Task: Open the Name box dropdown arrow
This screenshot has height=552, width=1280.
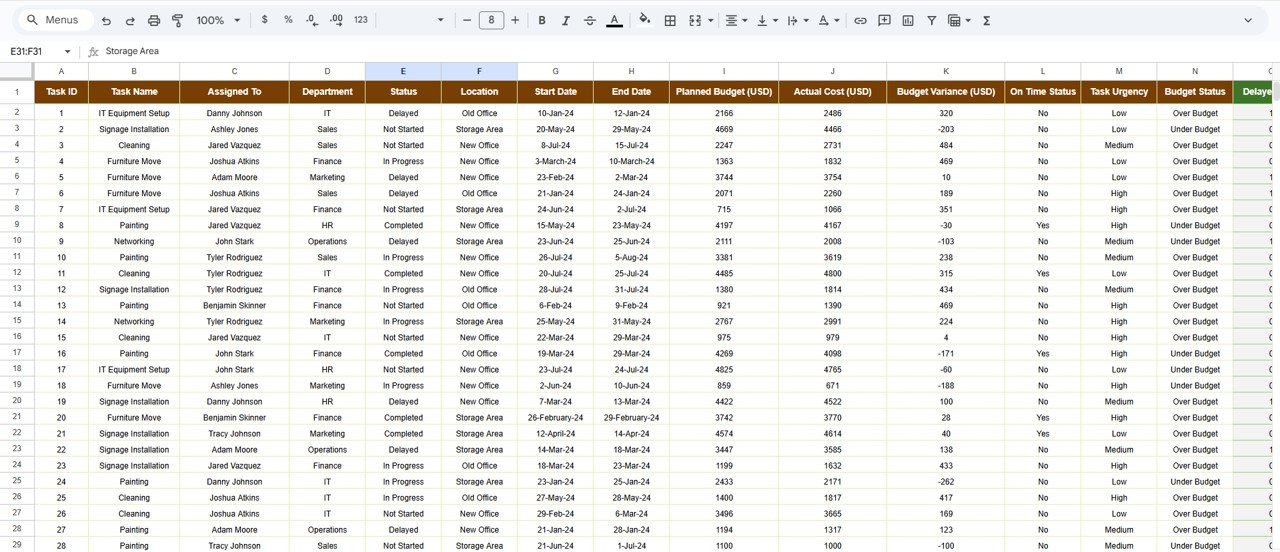Action: (68, 51)
